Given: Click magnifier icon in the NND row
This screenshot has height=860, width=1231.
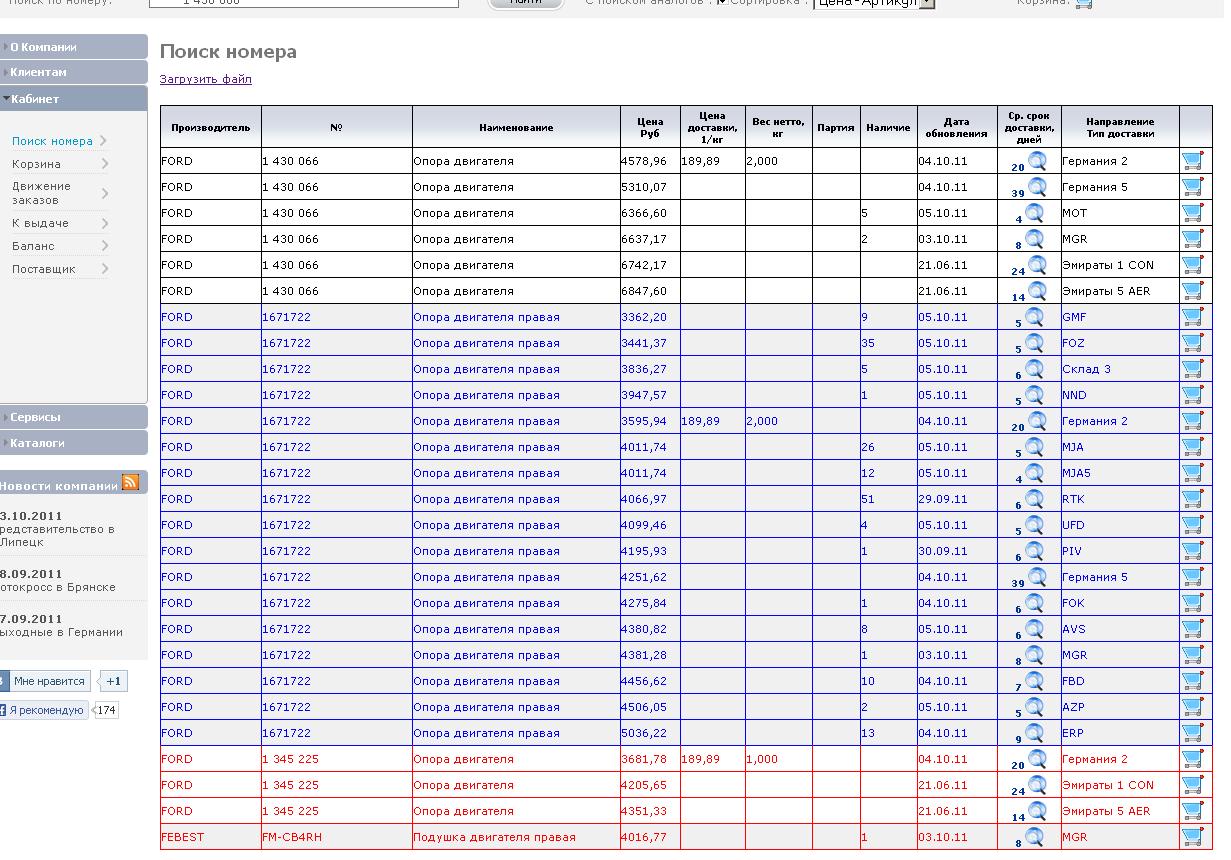Looking at the screenshot, I should [1034, 394].
